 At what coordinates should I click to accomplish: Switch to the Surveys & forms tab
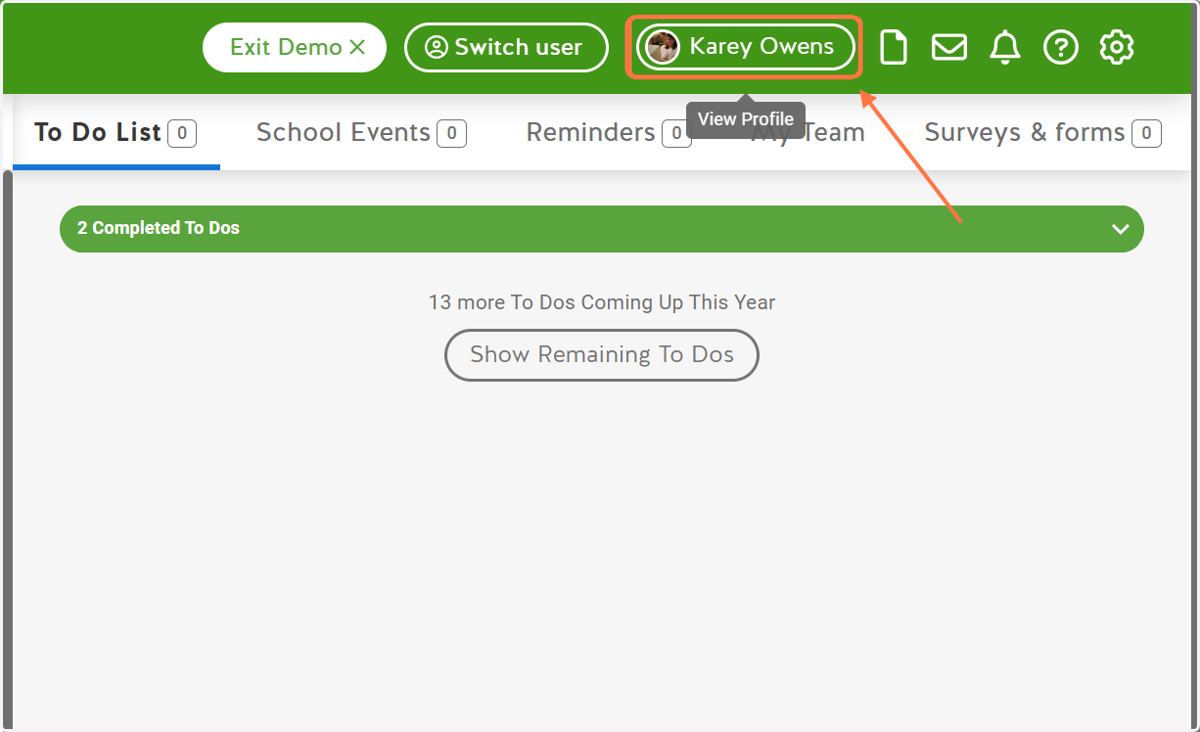1043,133
